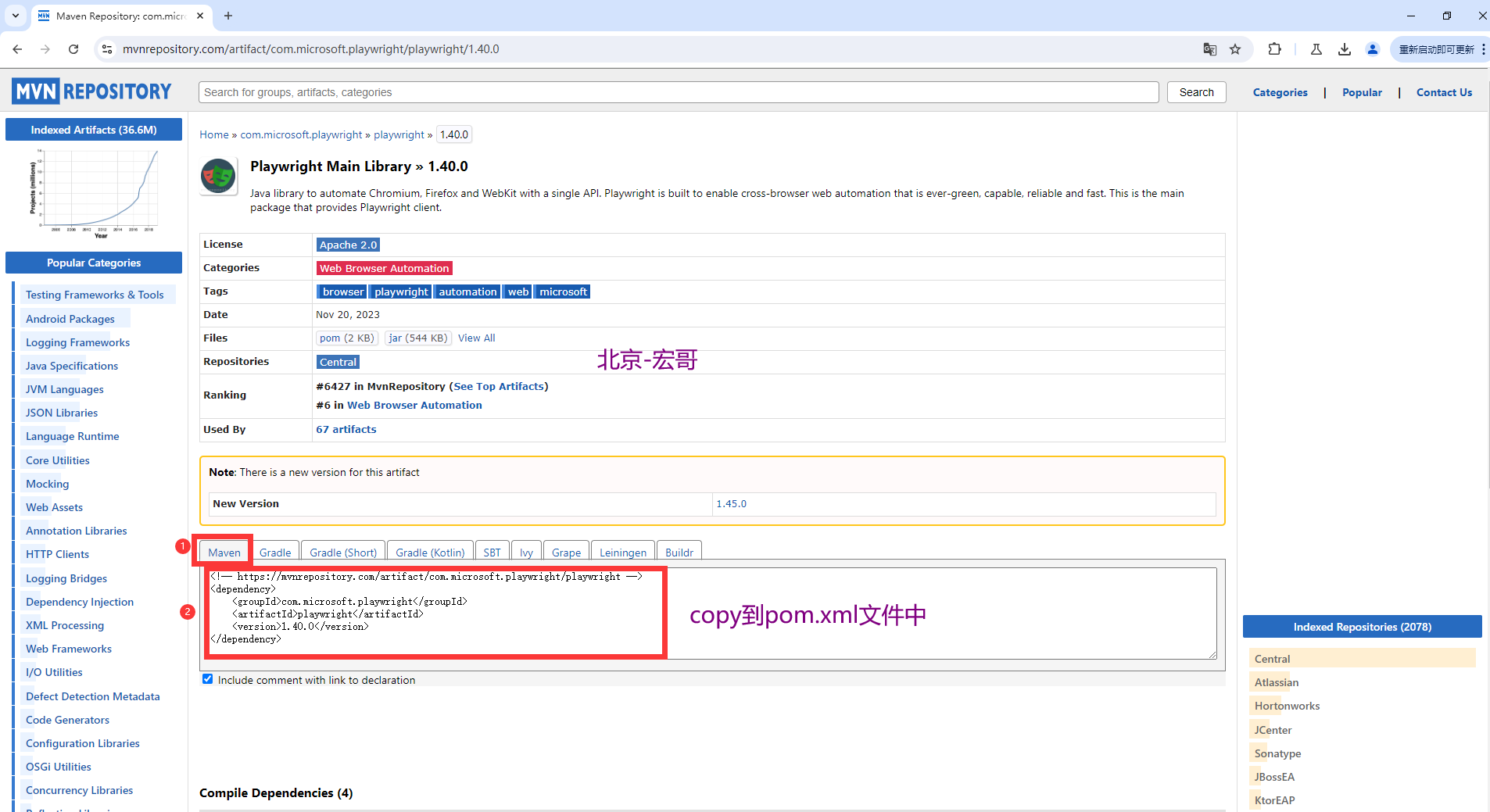
Task: Click the search input field
Action: (x=679, y=92)
